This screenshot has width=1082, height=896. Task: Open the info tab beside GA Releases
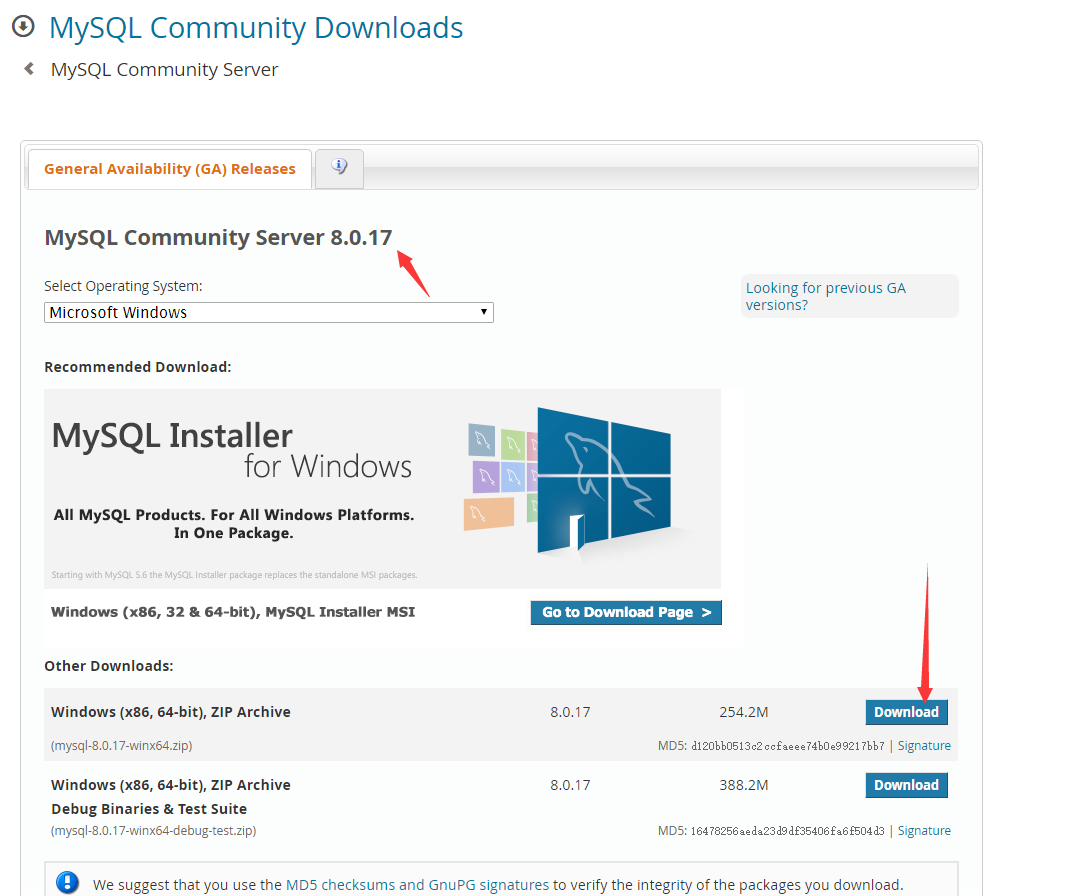(x=338, y=168)
